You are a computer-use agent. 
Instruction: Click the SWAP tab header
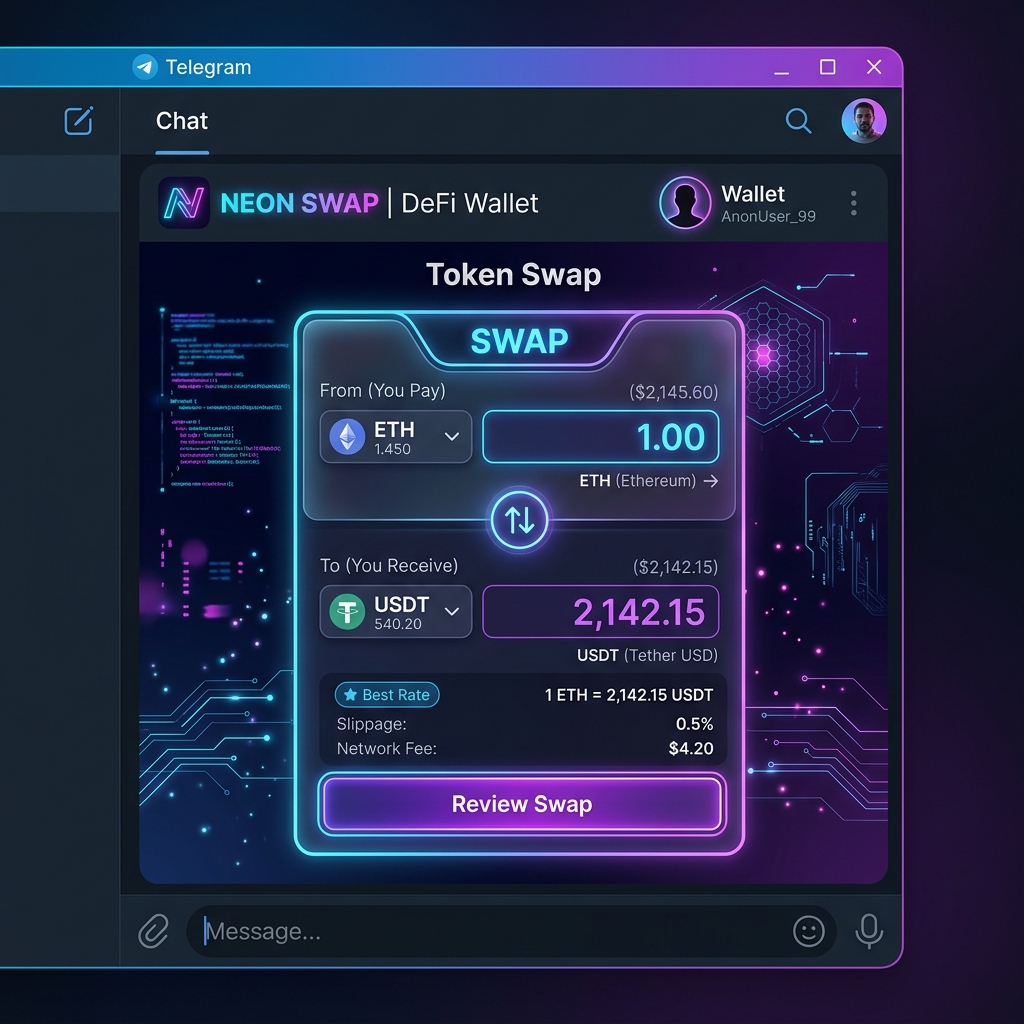tap(520, 341)
